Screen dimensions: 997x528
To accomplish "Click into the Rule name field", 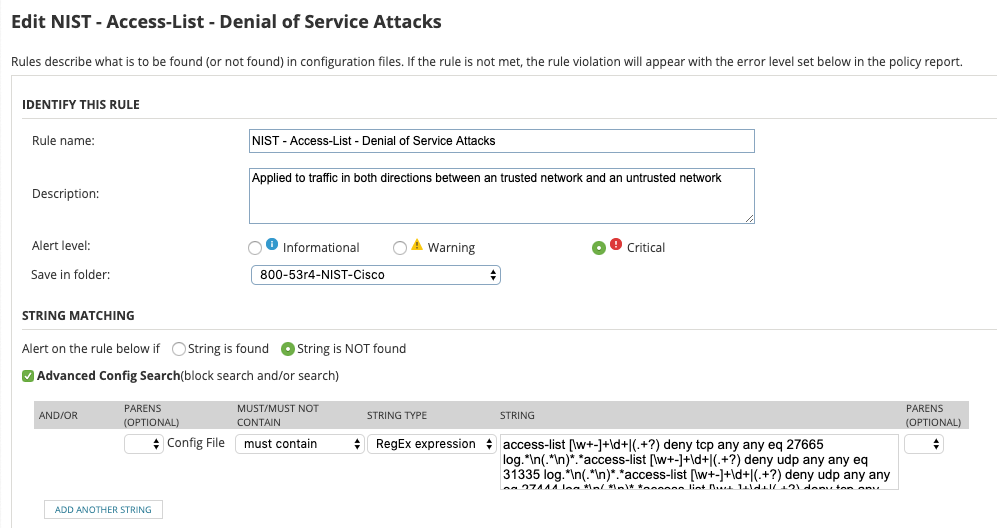I will tap(501, 141).
